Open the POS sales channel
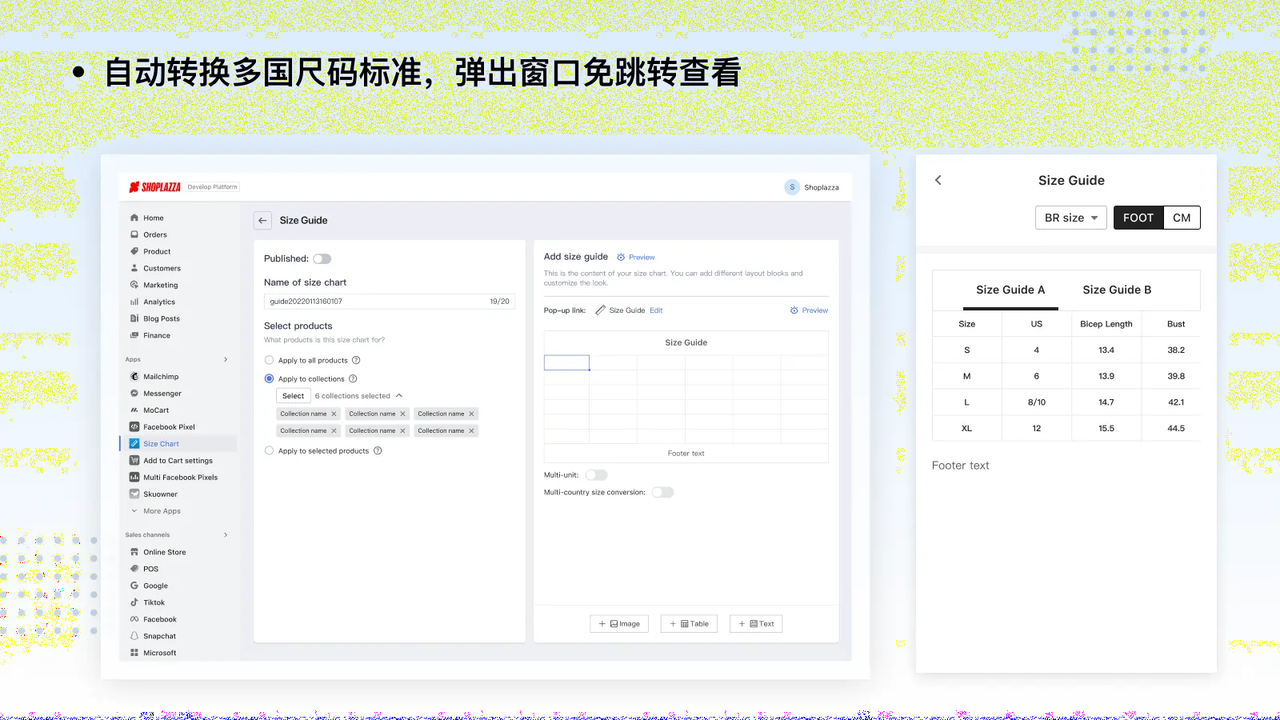This screenshot has width=1280, height=720. coord(150,569)
